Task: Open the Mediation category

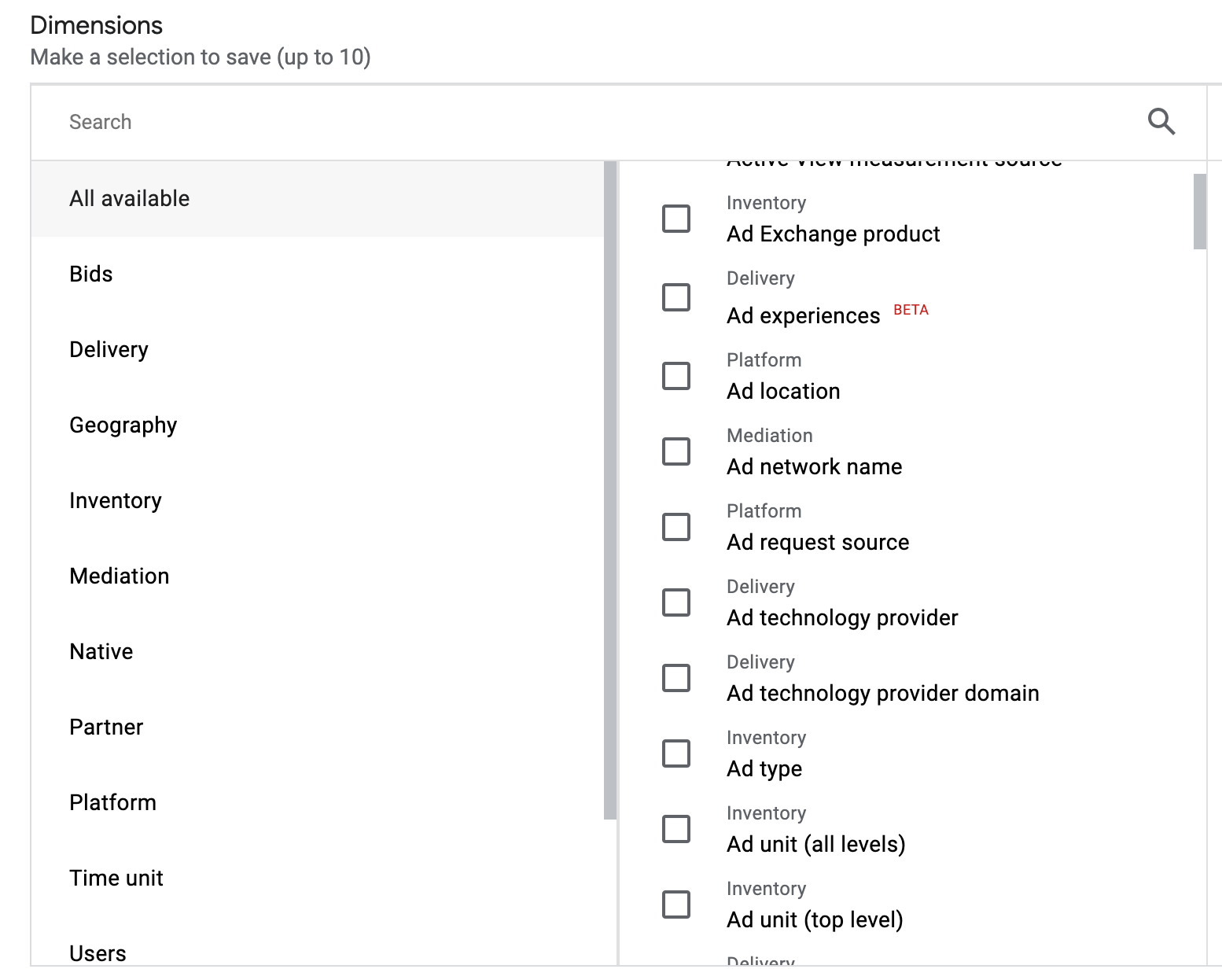Action: [119, 576]
